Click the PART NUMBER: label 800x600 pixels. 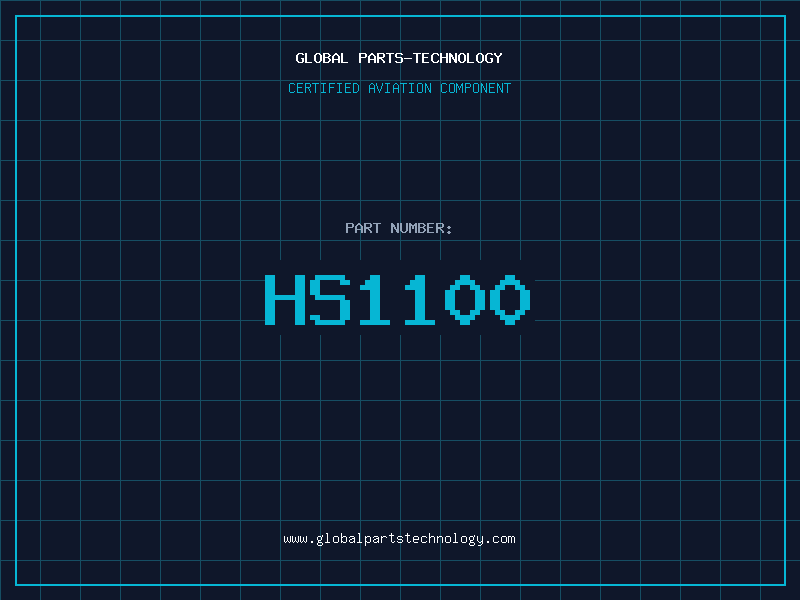click(399, 228)
